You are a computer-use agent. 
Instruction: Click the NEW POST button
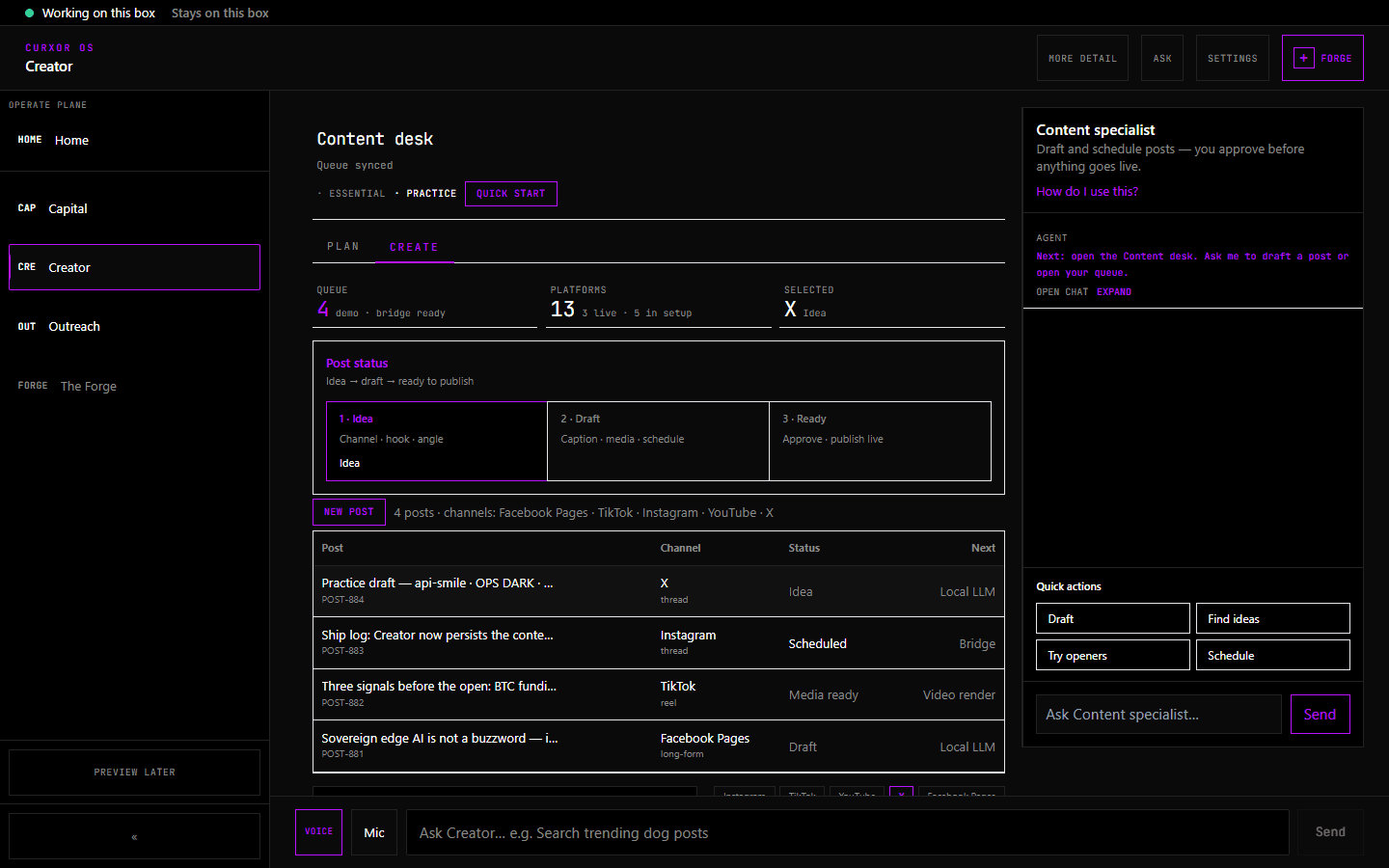[349, 512]
